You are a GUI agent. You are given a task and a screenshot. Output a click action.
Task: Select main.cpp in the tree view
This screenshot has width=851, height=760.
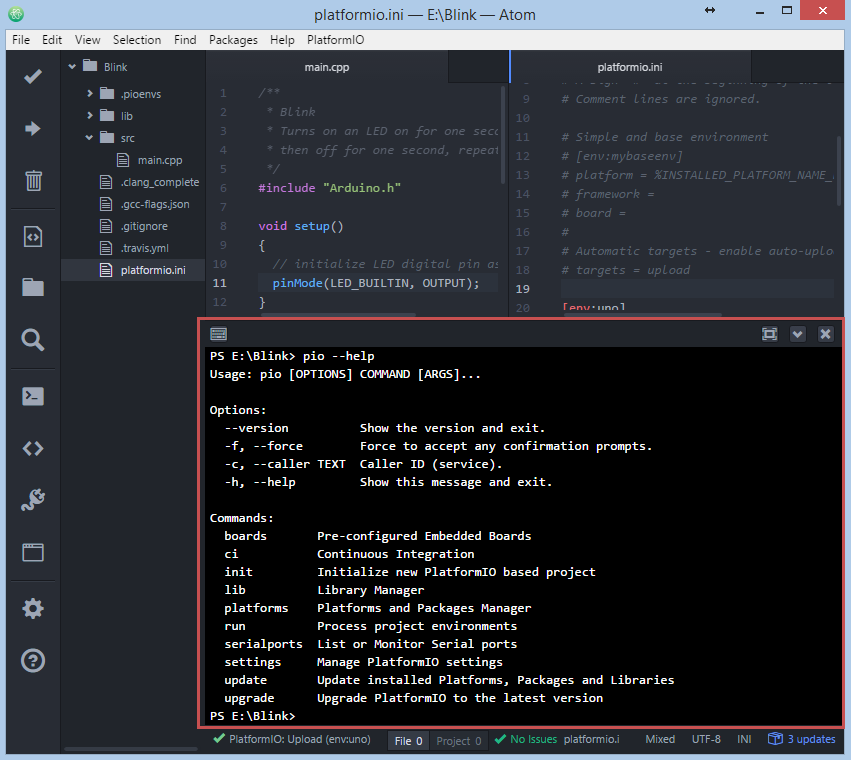point(160,160)
